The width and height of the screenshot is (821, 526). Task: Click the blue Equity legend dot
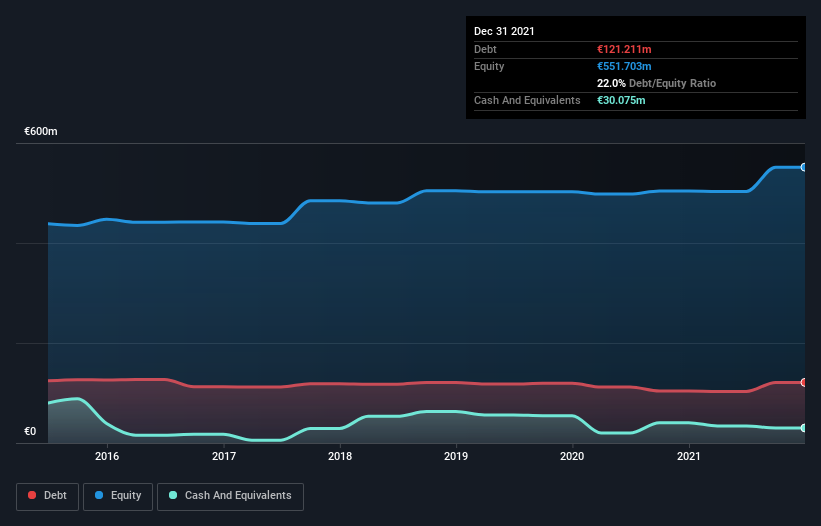(99, 495)
